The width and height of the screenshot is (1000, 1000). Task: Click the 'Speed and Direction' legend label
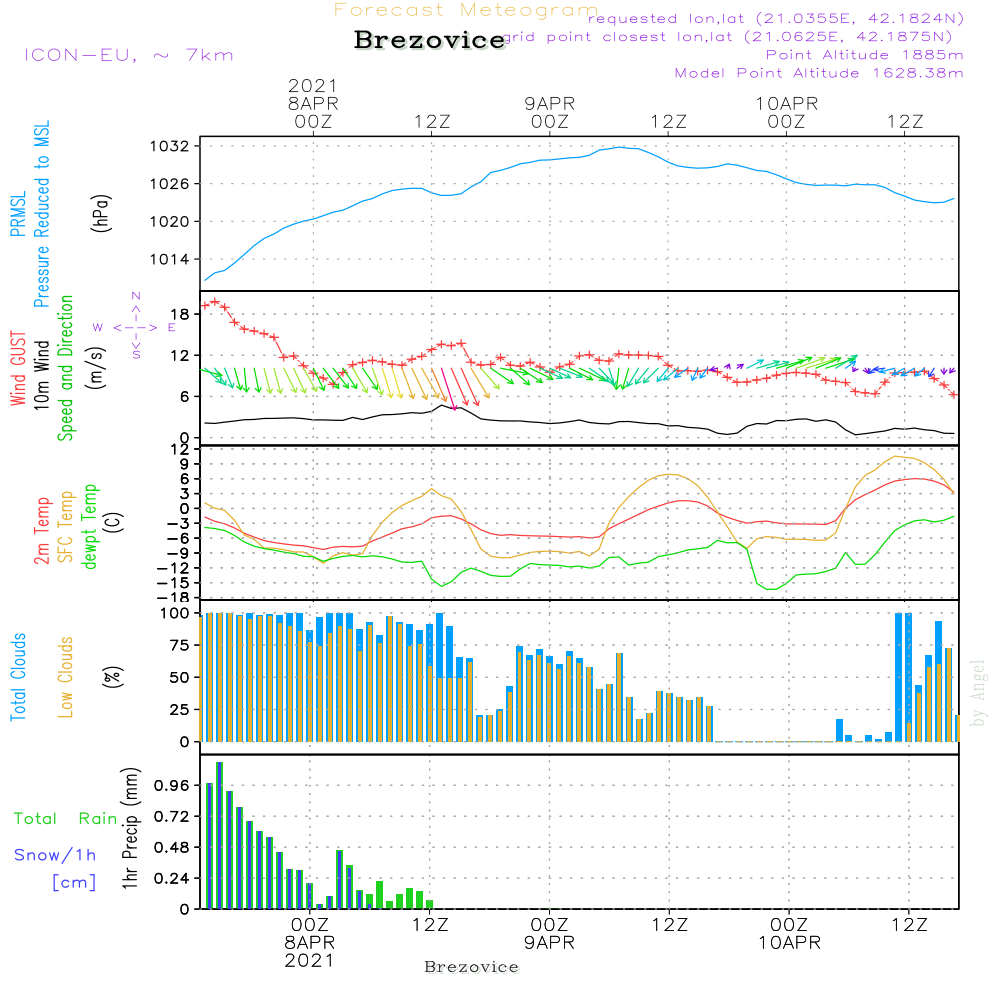coord(65,368)
